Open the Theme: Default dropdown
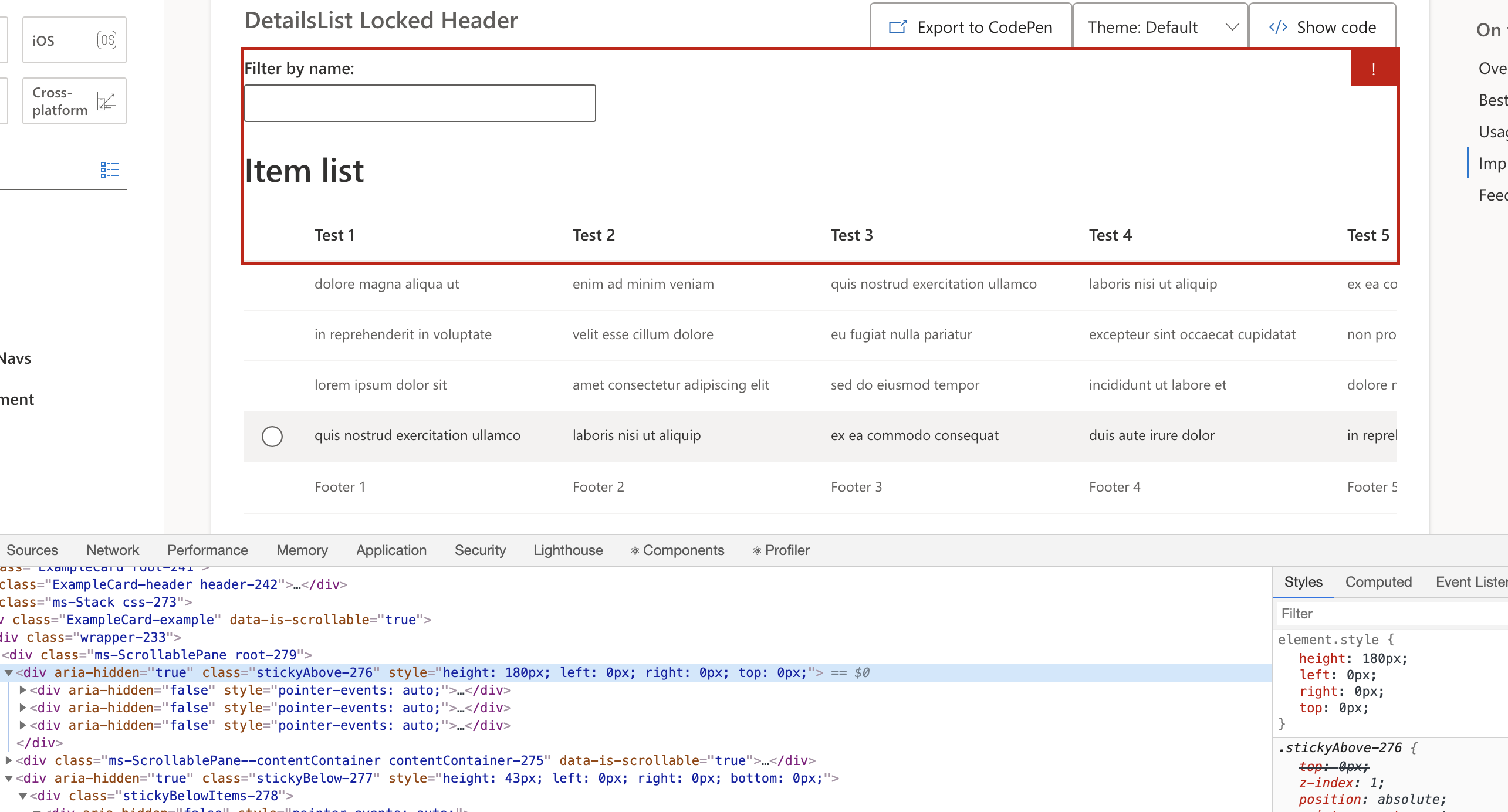 point(1160,27)
